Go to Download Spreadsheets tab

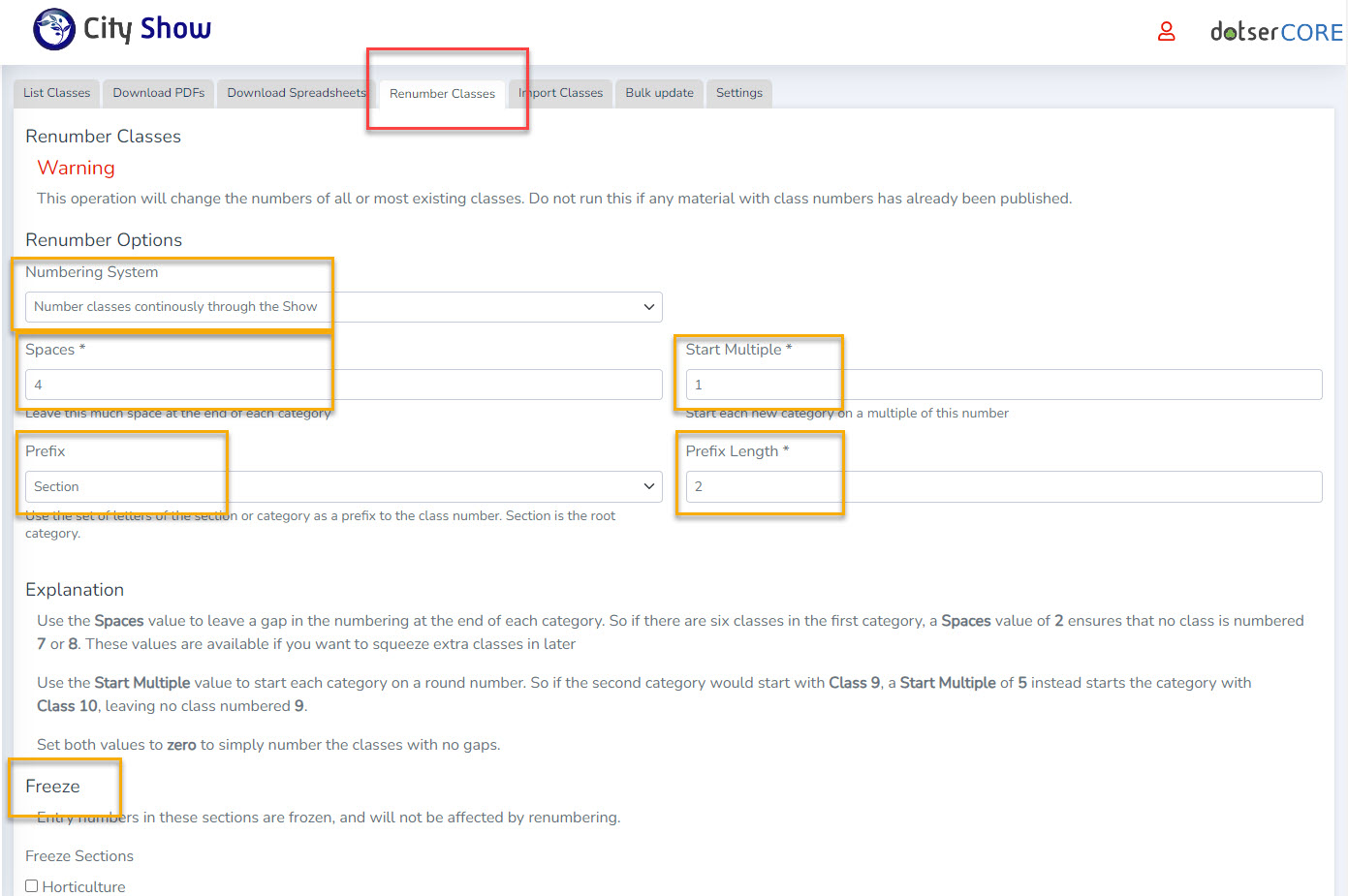pyautogui.click(x=296, y=93)
